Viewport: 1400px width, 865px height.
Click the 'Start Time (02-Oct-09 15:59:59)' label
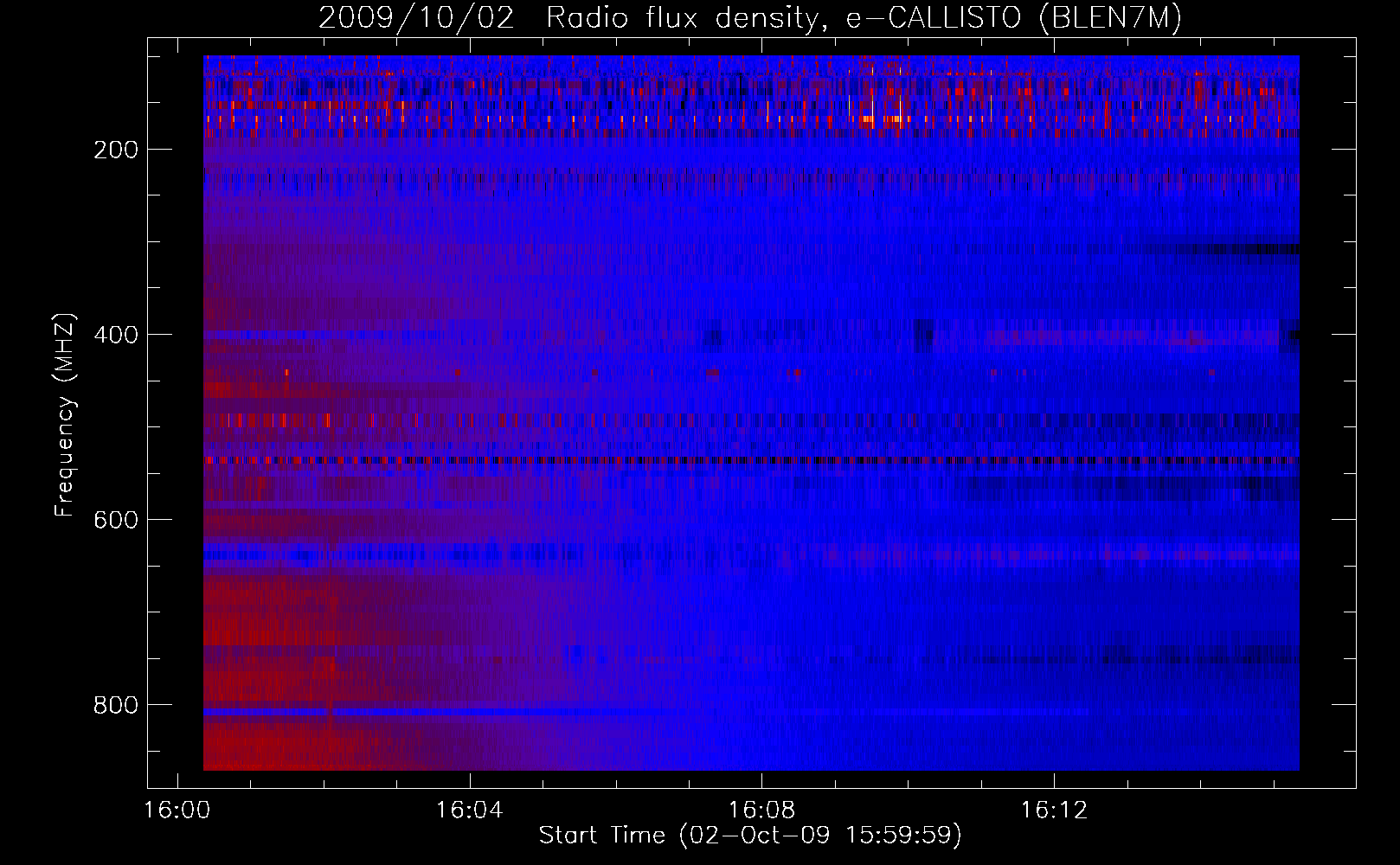(750, 836)
